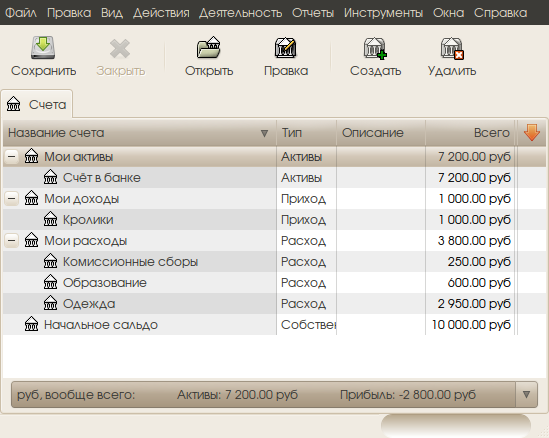This screenshot has width=549, height=438.
Task: Click the Сохранить save icon
Action: click(x=43, y=47)
